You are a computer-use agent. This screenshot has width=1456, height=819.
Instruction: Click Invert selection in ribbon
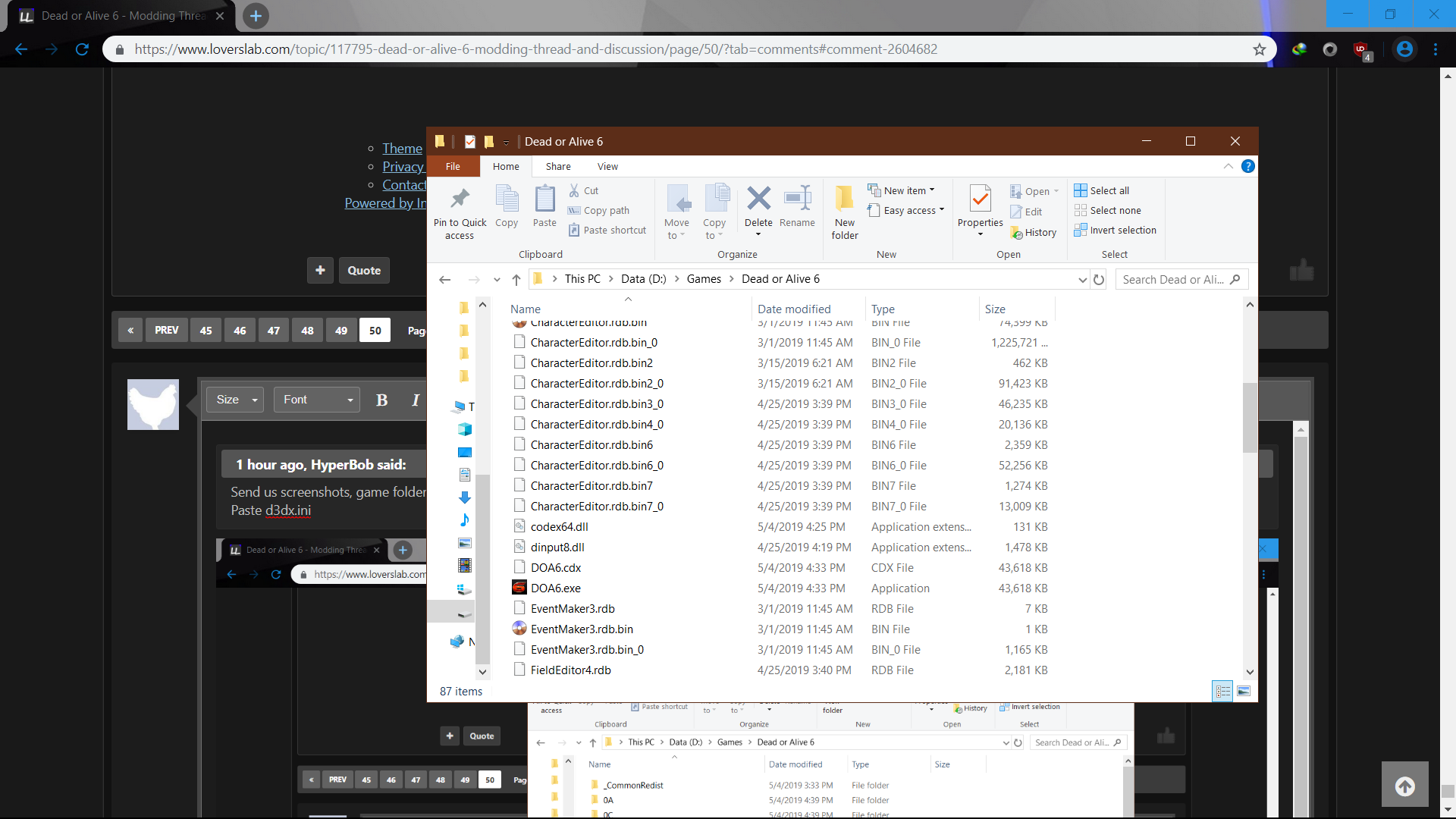pos(1116,230)
